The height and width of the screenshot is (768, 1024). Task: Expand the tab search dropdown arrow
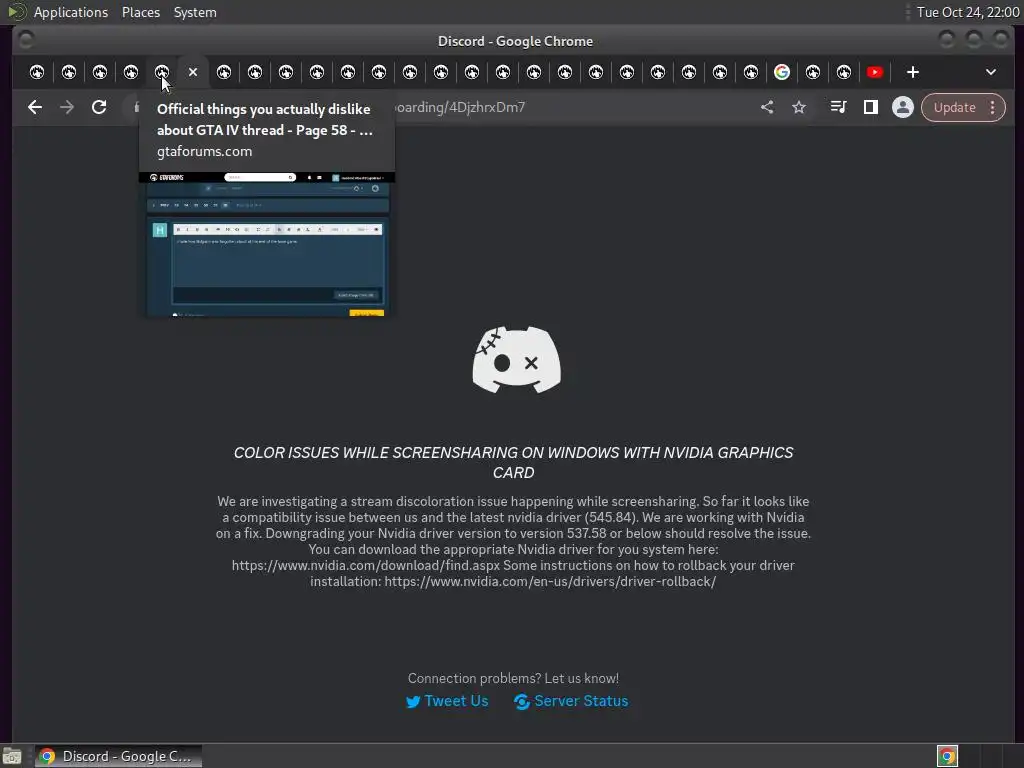(991, 72)
